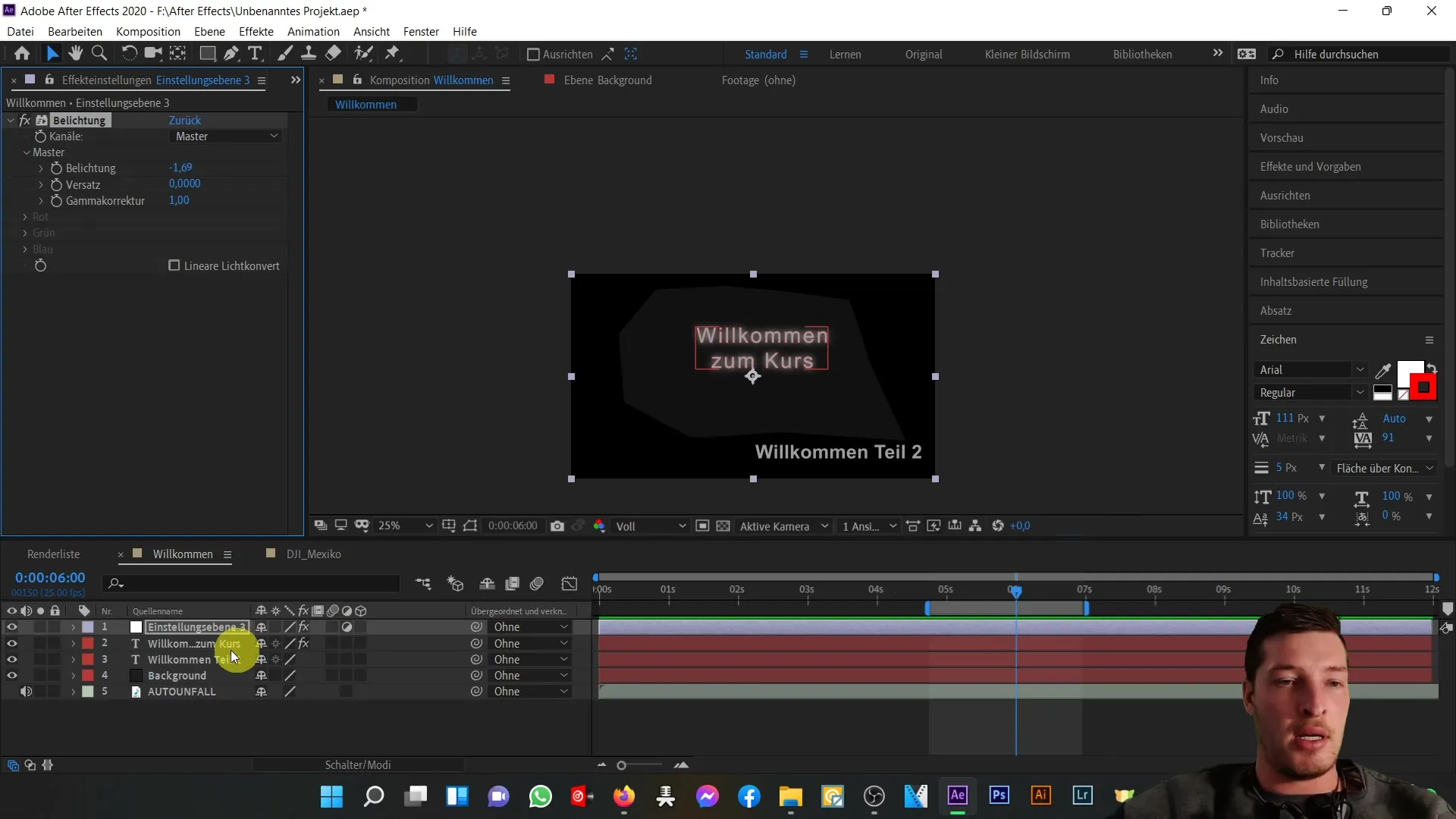Click the DJI_Mexiko tab
The width and height of the screenshot is (1456, 819).
(313, 553)
